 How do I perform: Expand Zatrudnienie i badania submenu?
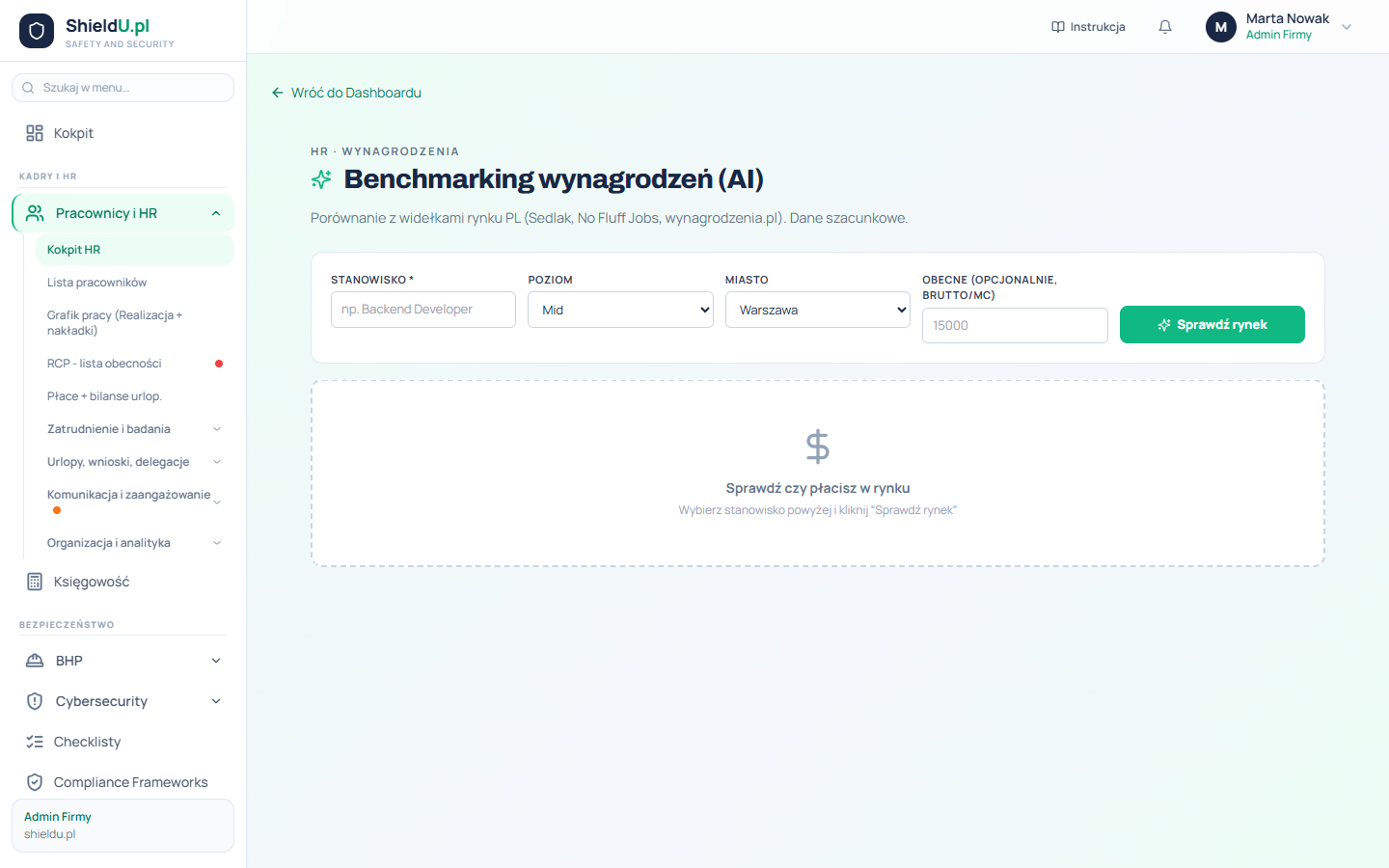pos(217,429)
